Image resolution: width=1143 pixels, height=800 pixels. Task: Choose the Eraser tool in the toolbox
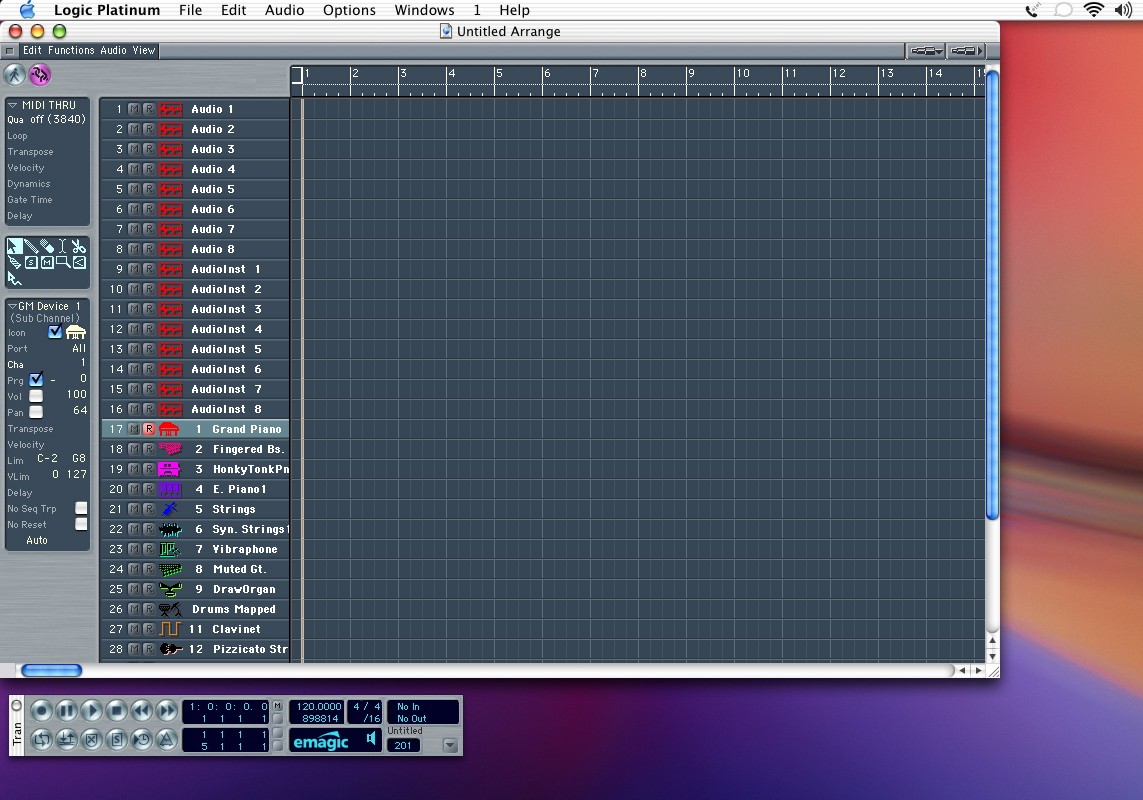[x=46, y=246]
